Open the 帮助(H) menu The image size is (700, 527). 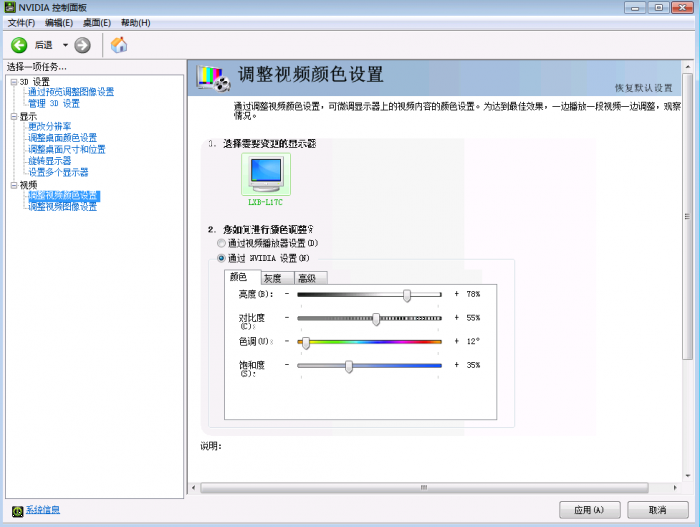[x=136, y=23]
